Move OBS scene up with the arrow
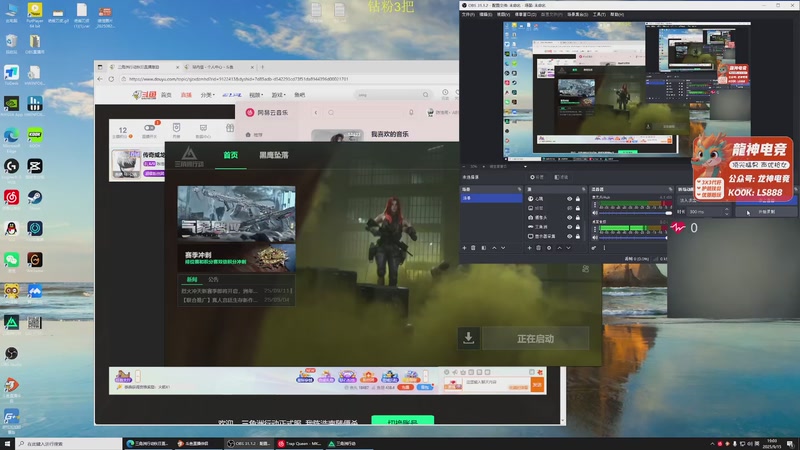This screenshot has width=800, height=450. pos(494,248)
